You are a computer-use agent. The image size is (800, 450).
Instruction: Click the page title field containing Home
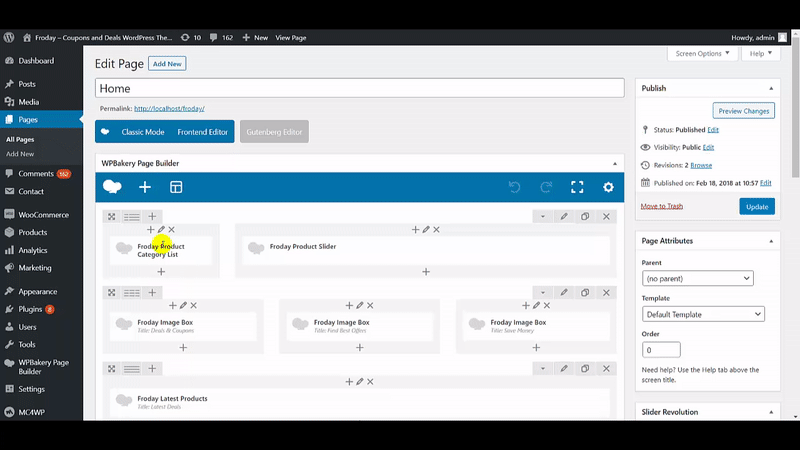[360, 88]
